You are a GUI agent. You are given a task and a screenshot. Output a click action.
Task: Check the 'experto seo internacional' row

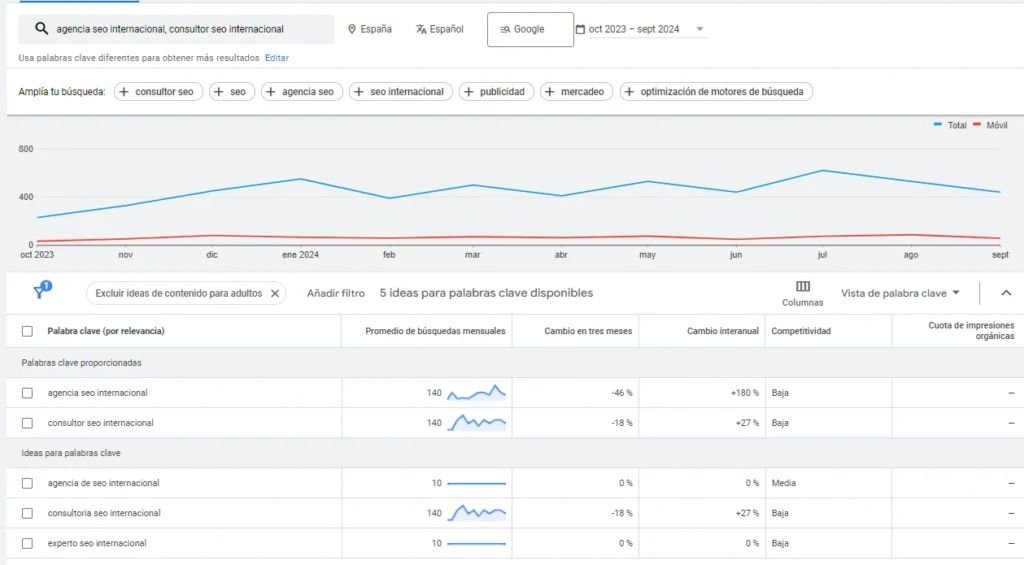coord(27,543)
